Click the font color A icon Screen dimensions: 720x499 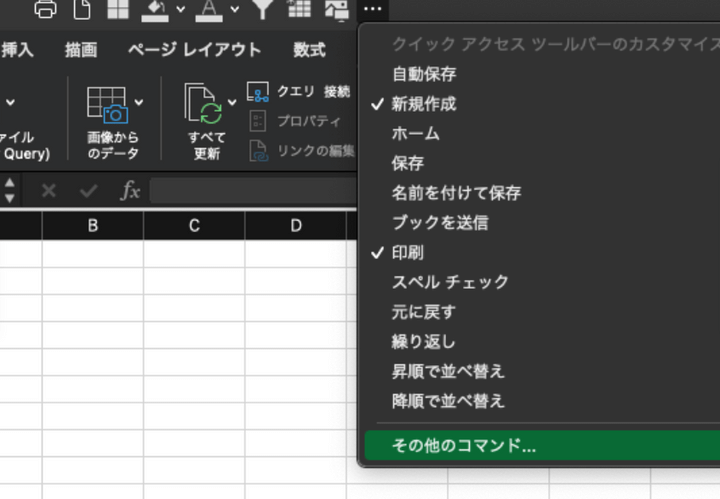coord(208,9)
